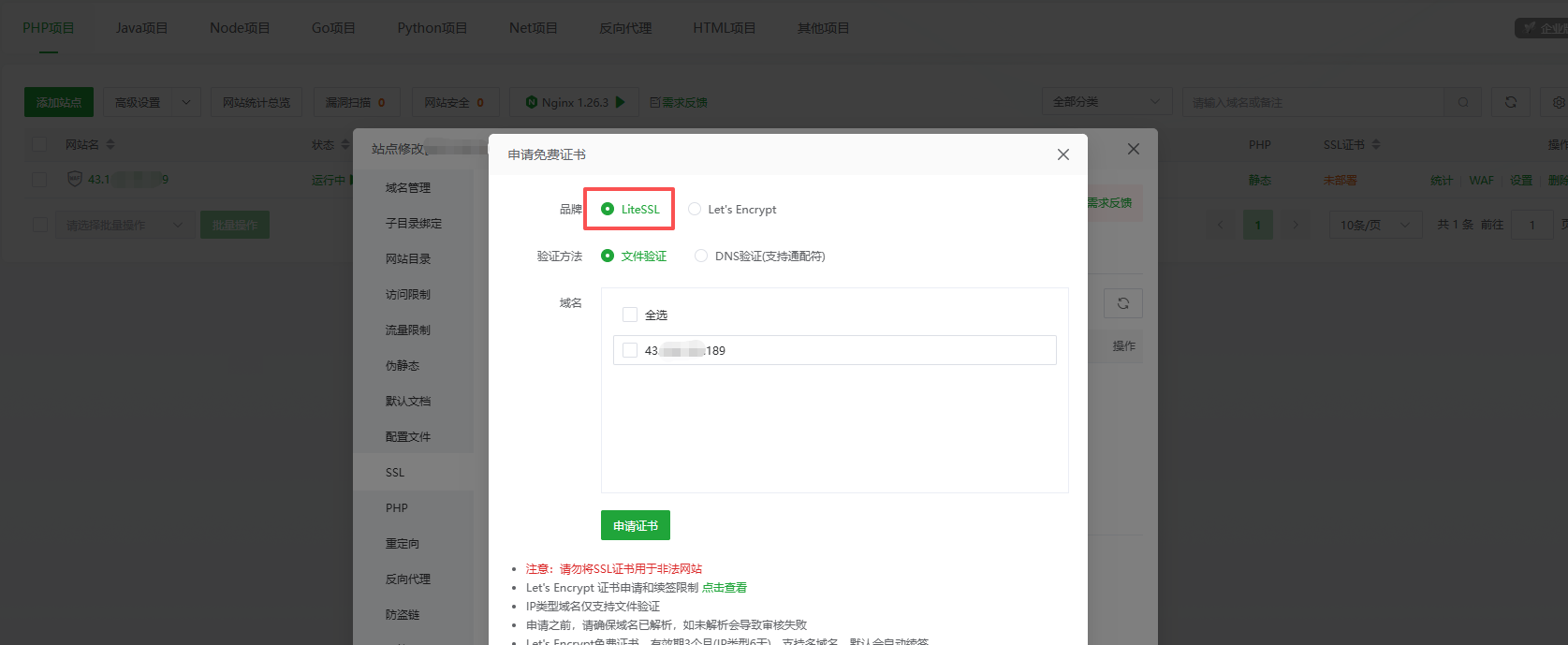The width and height of the screenshot is (1568, 645).
Task: Click the green 申请证书 button
Action: (x=635, y=526)
